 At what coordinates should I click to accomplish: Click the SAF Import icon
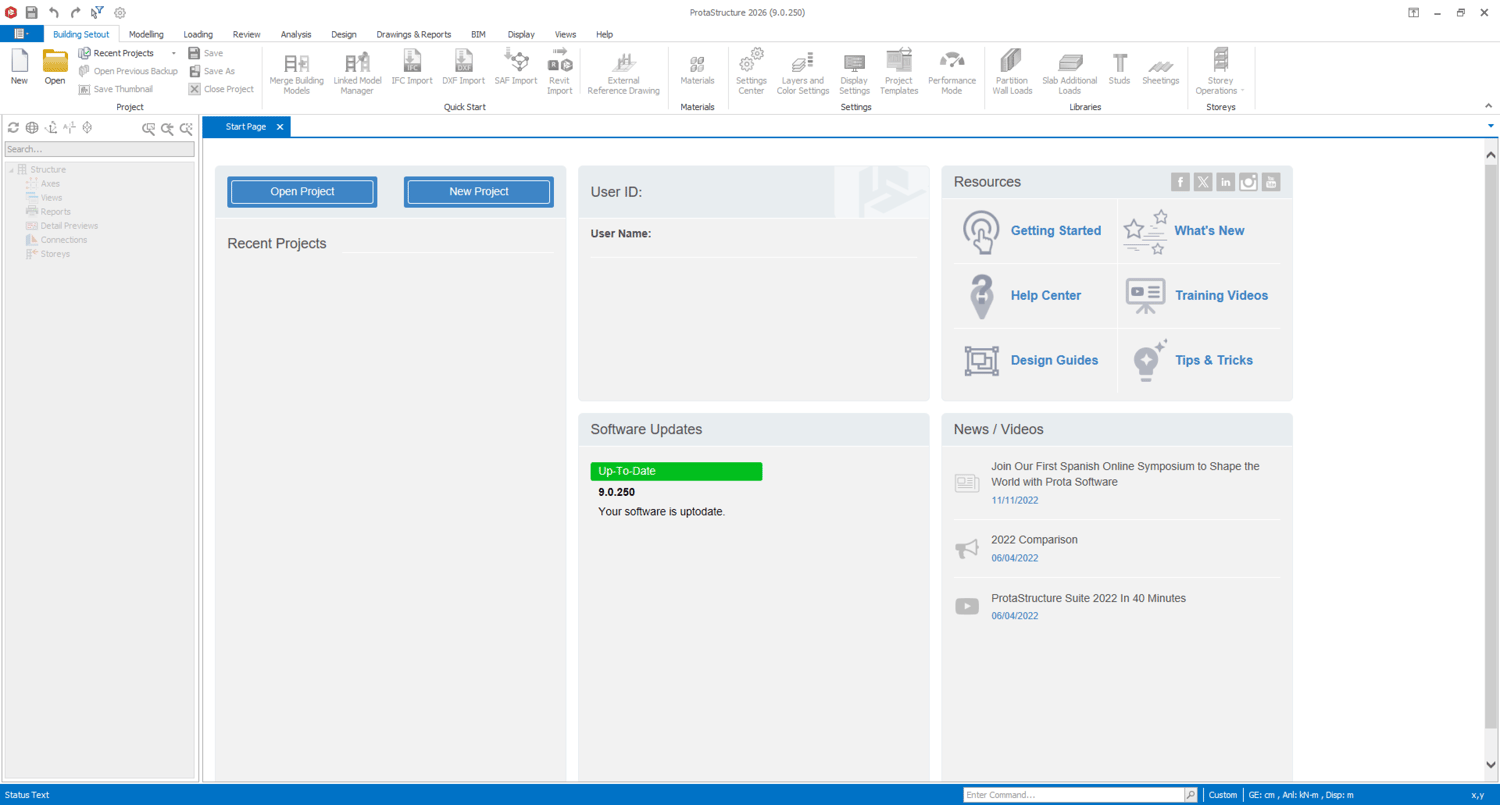click(x=516, y=68)
